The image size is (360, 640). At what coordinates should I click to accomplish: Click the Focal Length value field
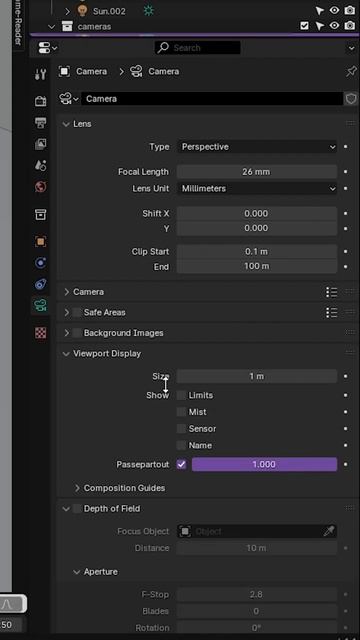(257, 172)
